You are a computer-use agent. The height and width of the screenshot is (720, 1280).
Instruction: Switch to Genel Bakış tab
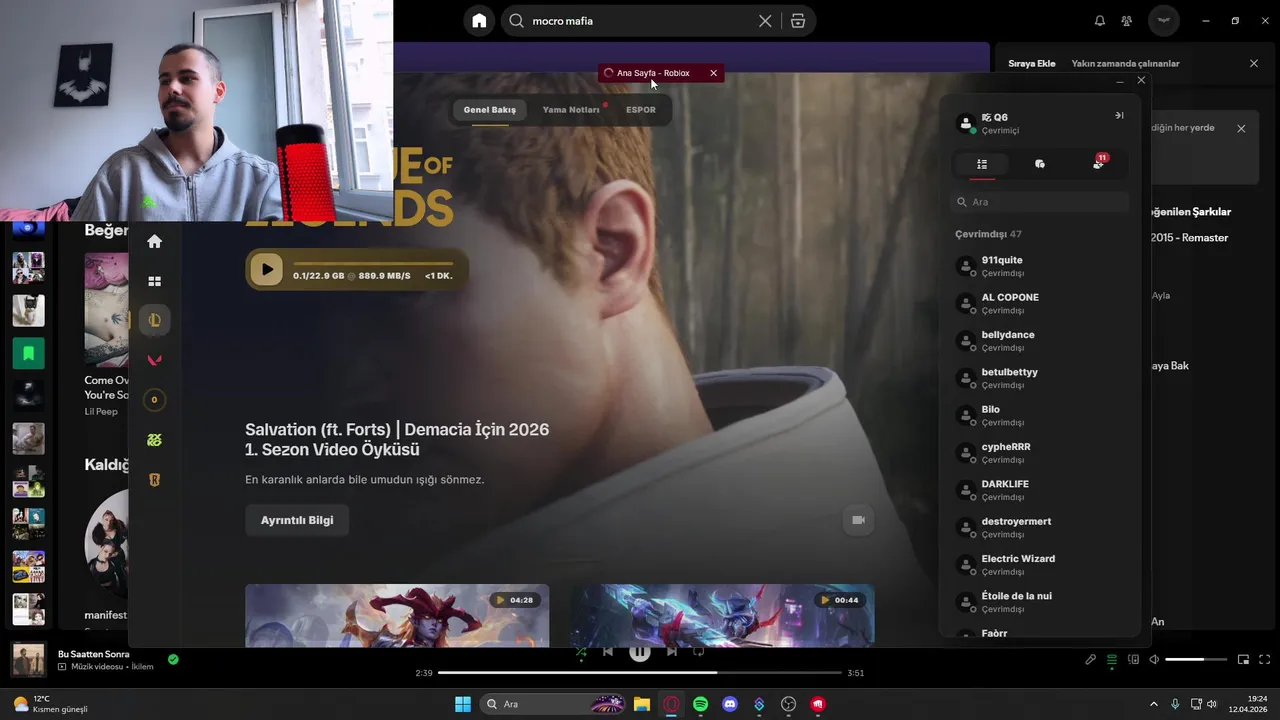[489, 110]
